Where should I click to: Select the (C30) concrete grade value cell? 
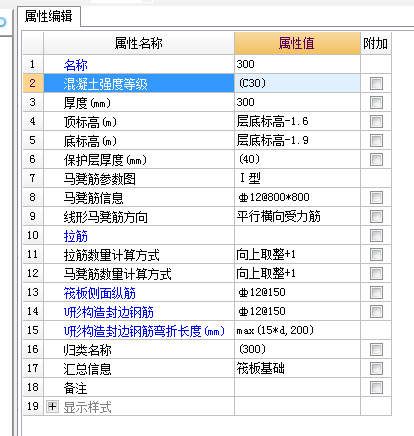click(x=297, y=83)
